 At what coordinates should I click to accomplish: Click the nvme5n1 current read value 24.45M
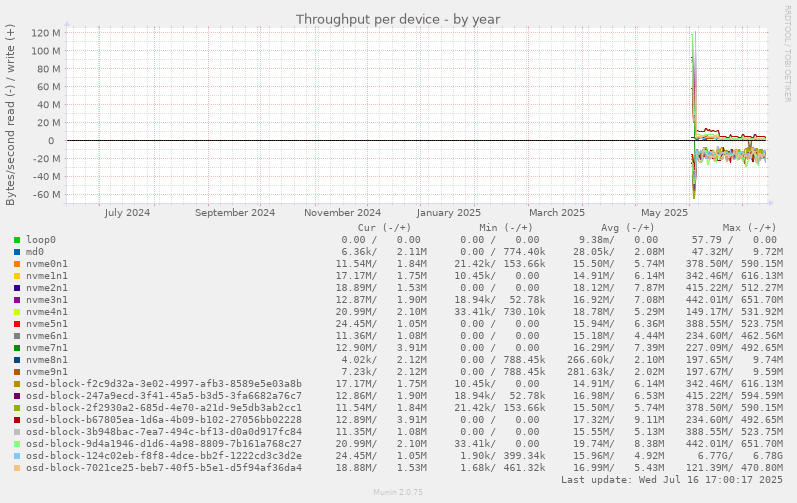[356, 324]
